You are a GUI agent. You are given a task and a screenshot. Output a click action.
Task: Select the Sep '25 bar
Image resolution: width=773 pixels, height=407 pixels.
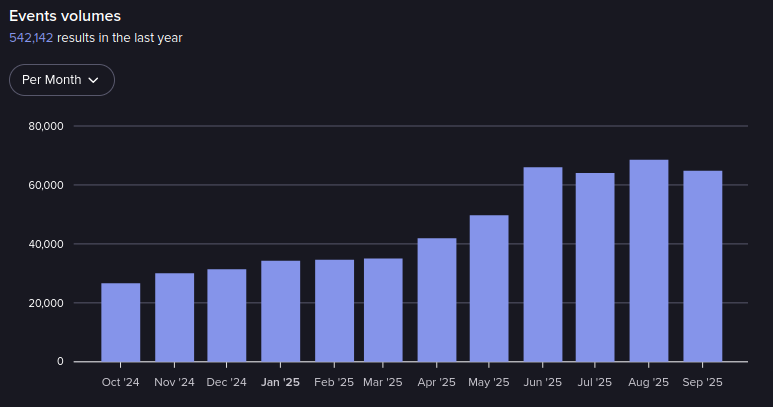(x=702, y=266)
